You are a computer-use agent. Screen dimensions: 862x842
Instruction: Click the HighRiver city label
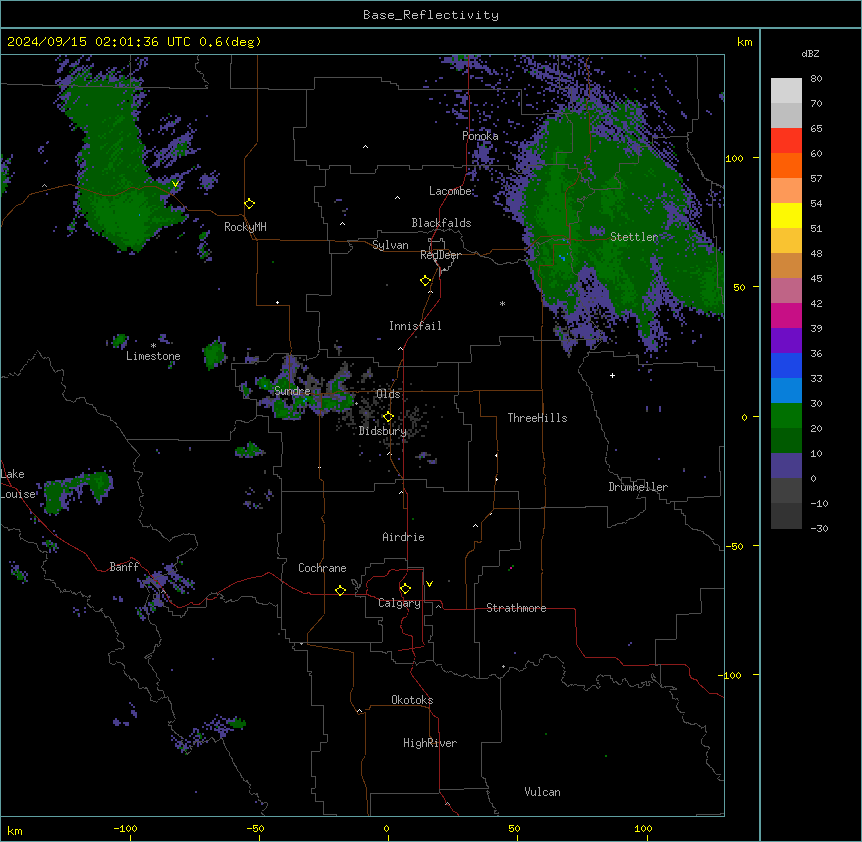[430, 743]
